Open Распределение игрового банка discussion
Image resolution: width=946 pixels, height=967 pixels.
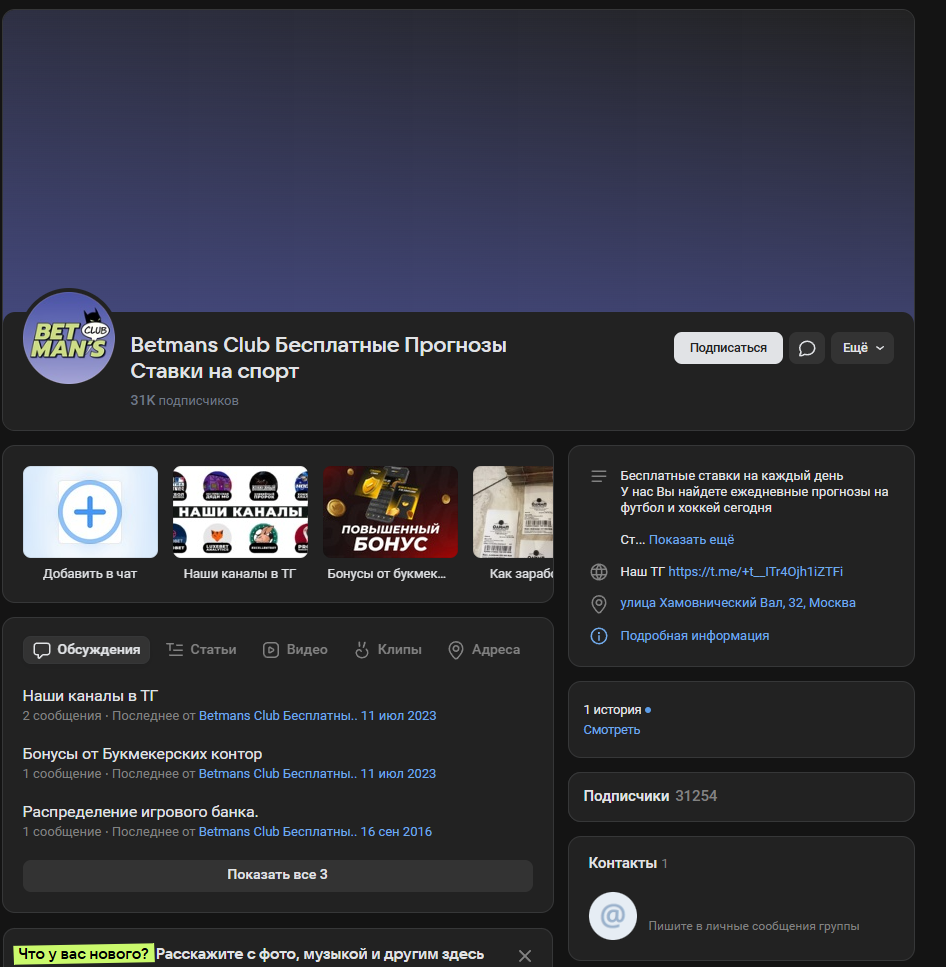(141, 812)
